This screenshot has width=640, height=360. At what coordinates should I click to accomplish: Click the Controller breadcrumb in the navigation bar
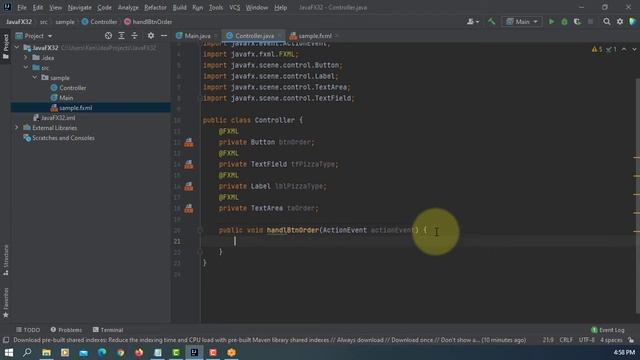[x=99, y=22]
